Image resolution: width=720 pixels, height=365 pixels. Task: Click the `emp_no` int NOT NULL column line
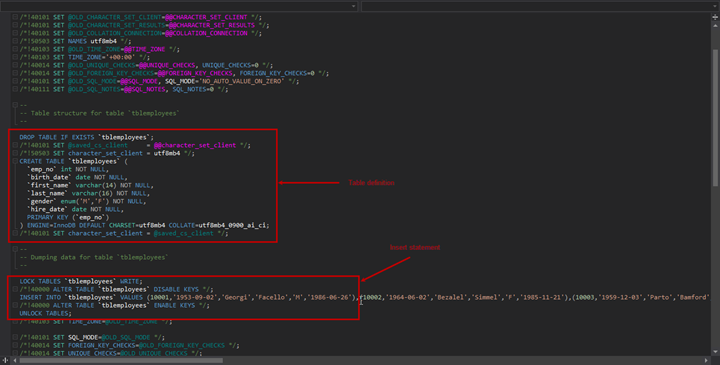coord(68,169)
